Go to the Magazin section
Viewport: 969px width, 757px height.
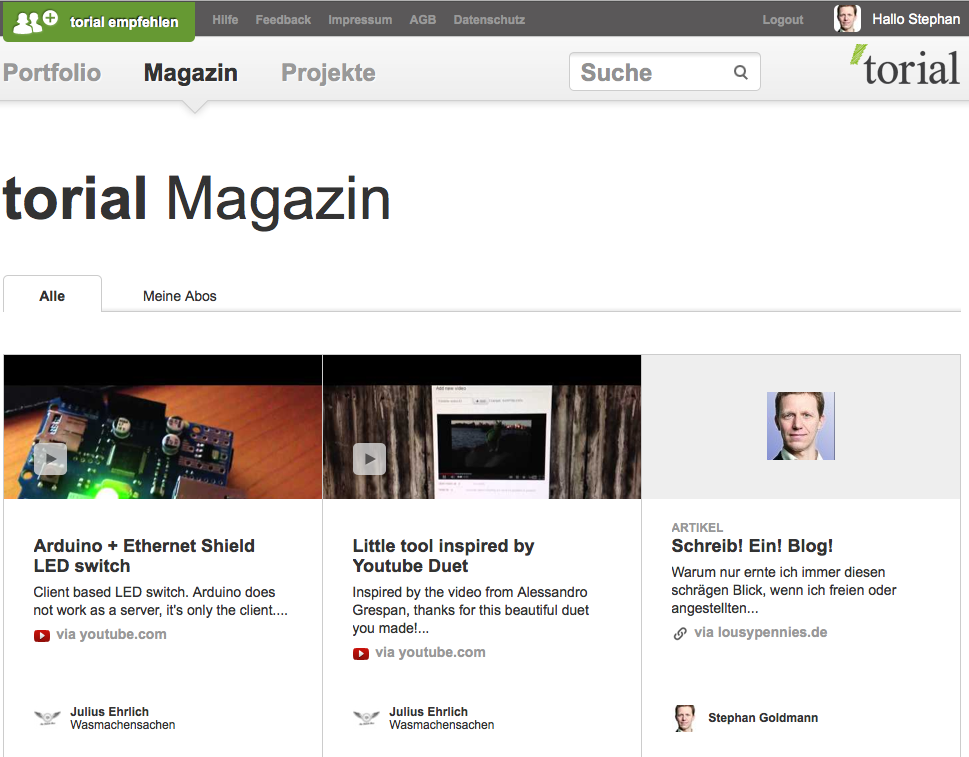tap(190, 72)
